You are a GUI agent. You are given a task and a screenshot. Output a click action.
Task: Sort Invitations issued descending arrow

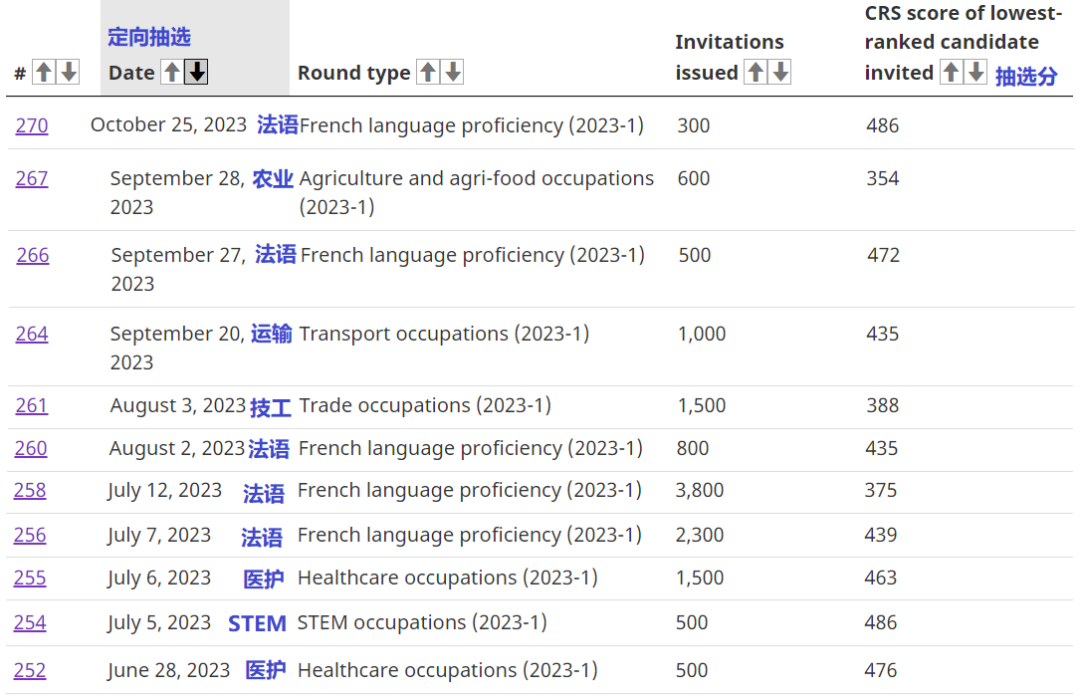780,72
